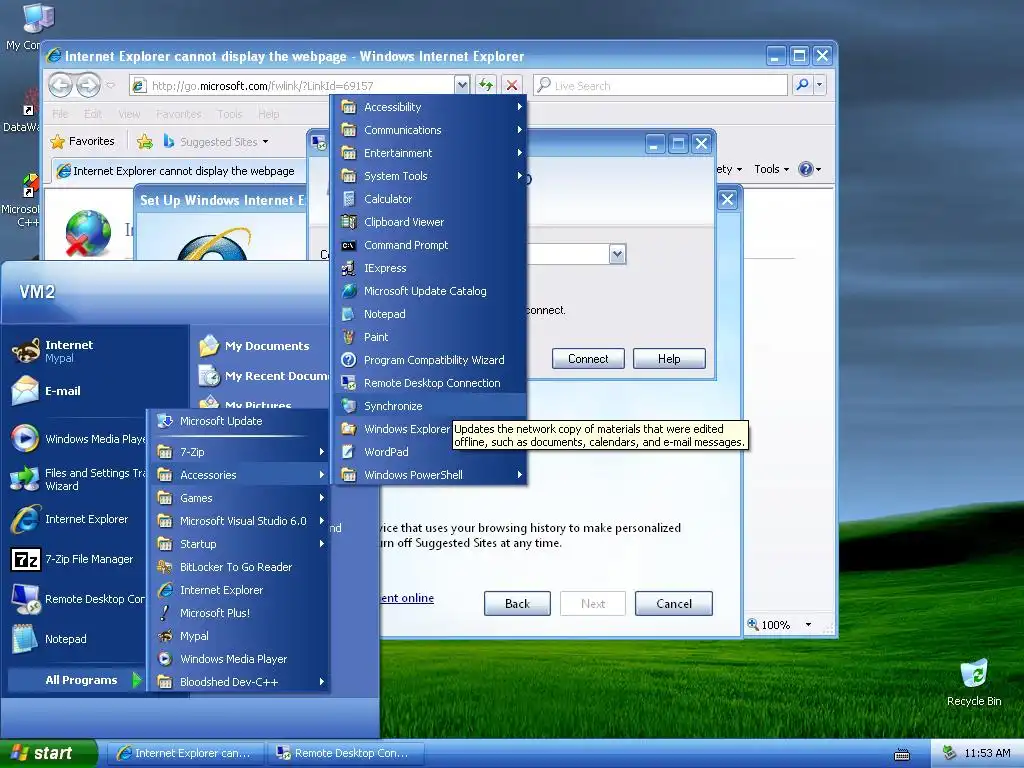Click Help in Remote Desktop dialog
Viewport: 1024px width, 768px height.
coord(669,359)
